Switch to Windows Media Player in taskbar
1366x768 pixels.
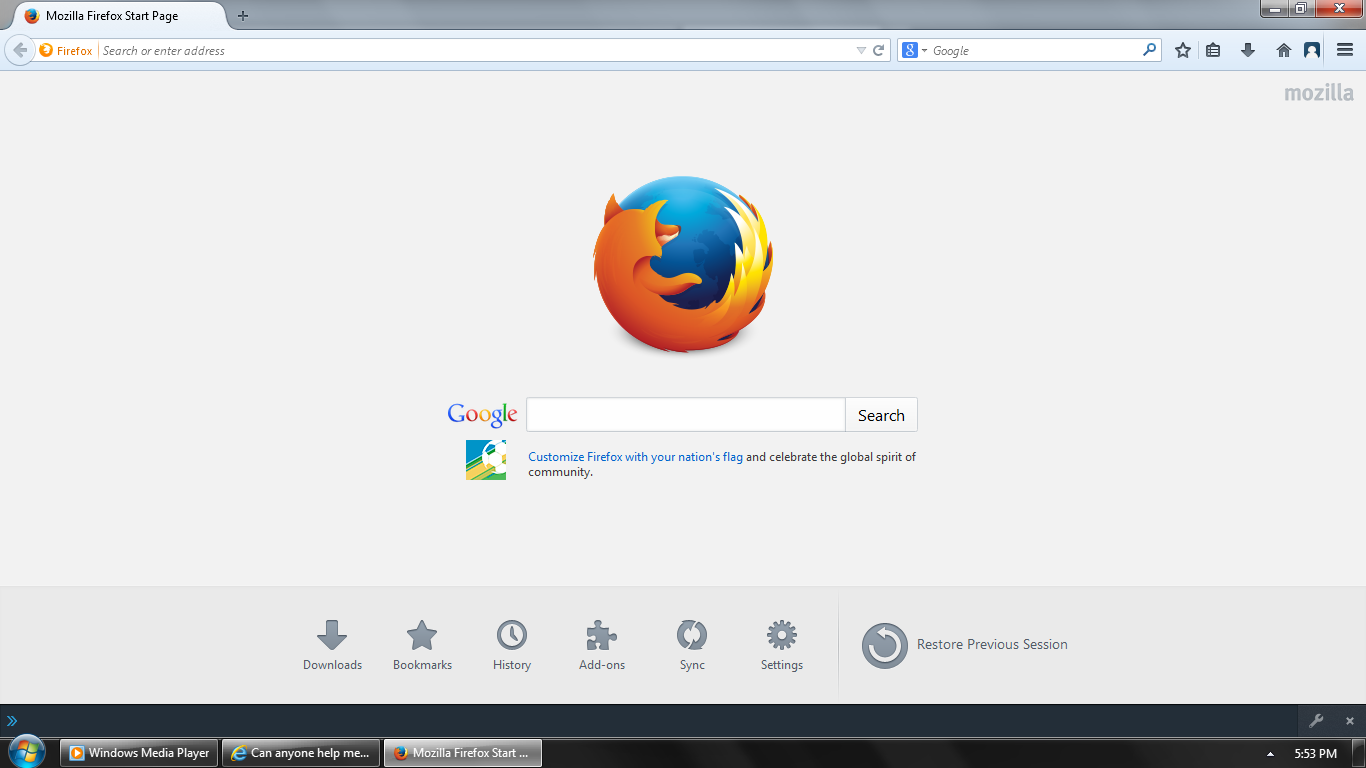[140, 753]
